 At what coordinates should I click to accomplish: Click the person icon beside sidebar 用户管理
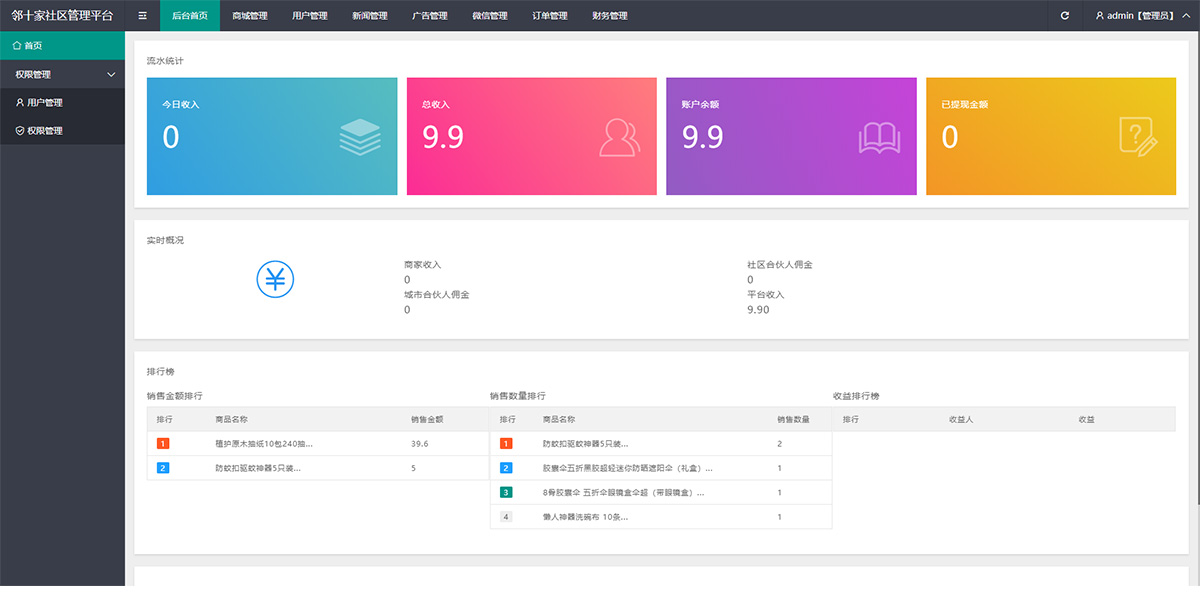tap(19, 102)
